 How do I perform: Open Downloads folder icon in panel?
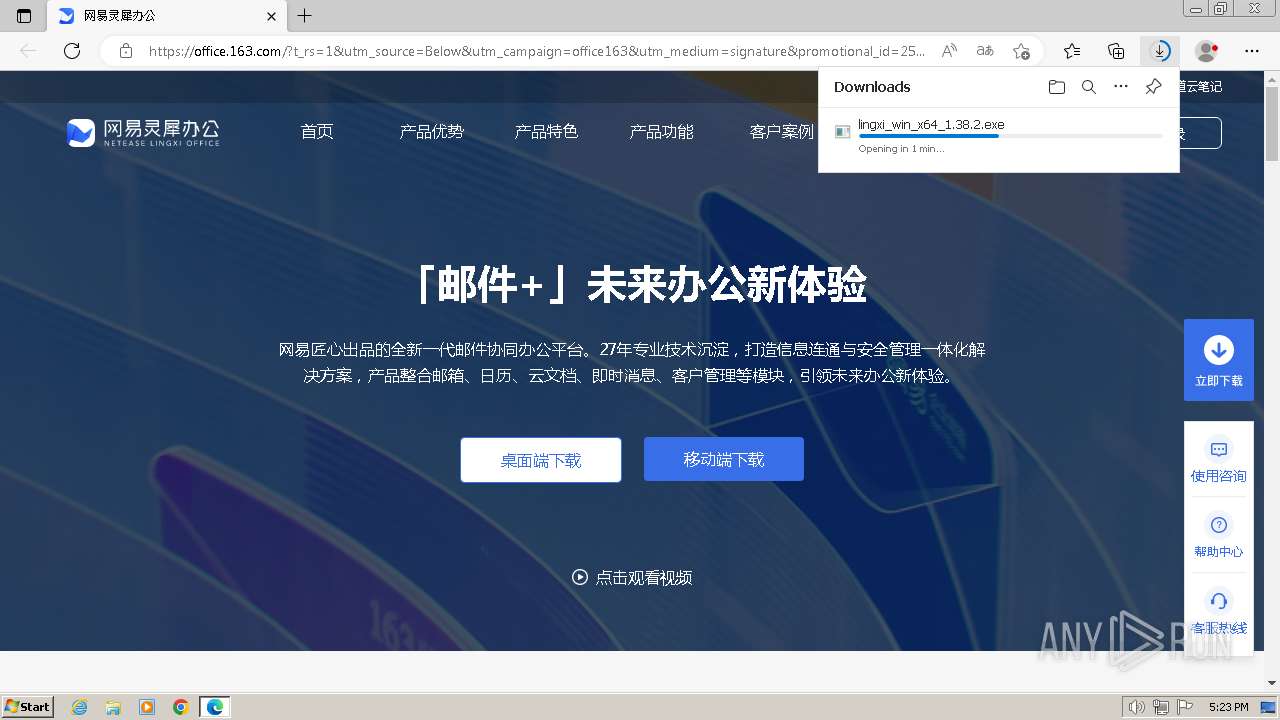(x=1057, y=87)
